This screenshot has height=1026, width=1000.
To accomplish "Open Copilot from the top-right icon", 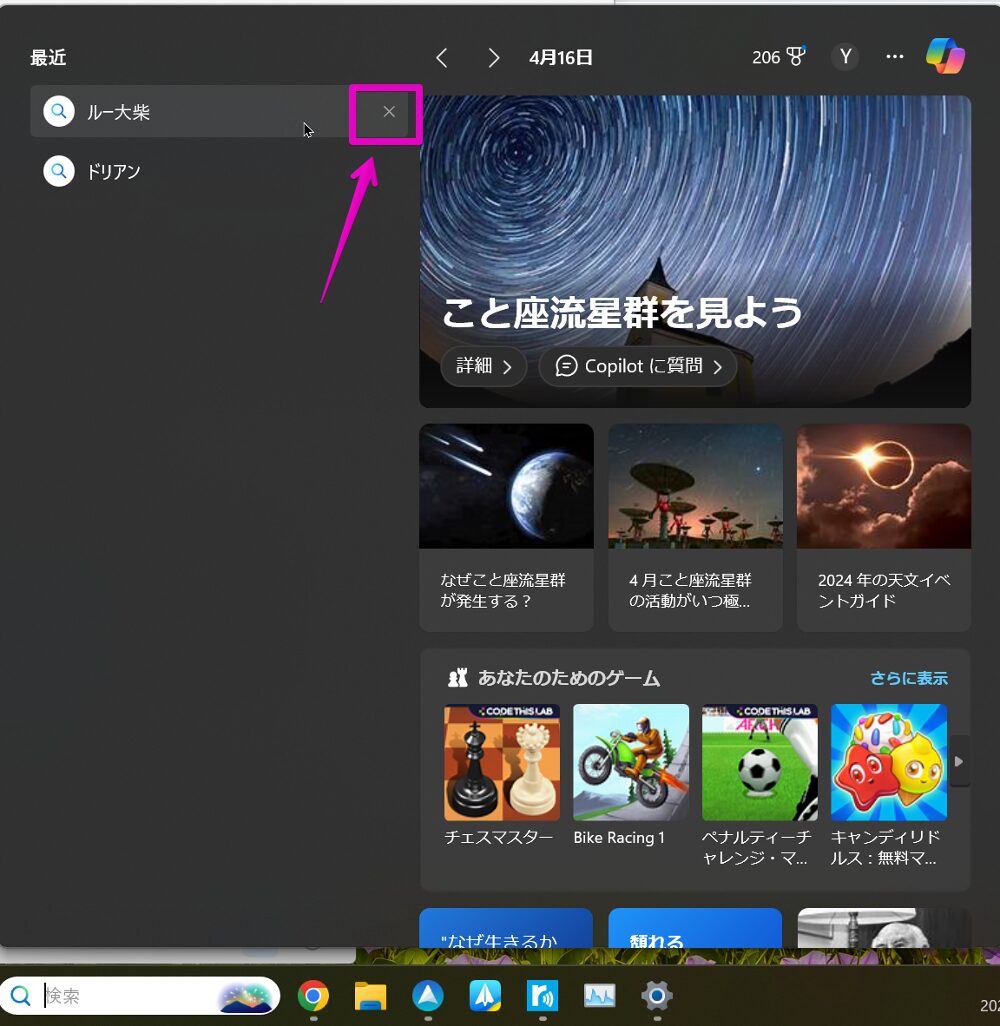I will [x=944, y=57].
